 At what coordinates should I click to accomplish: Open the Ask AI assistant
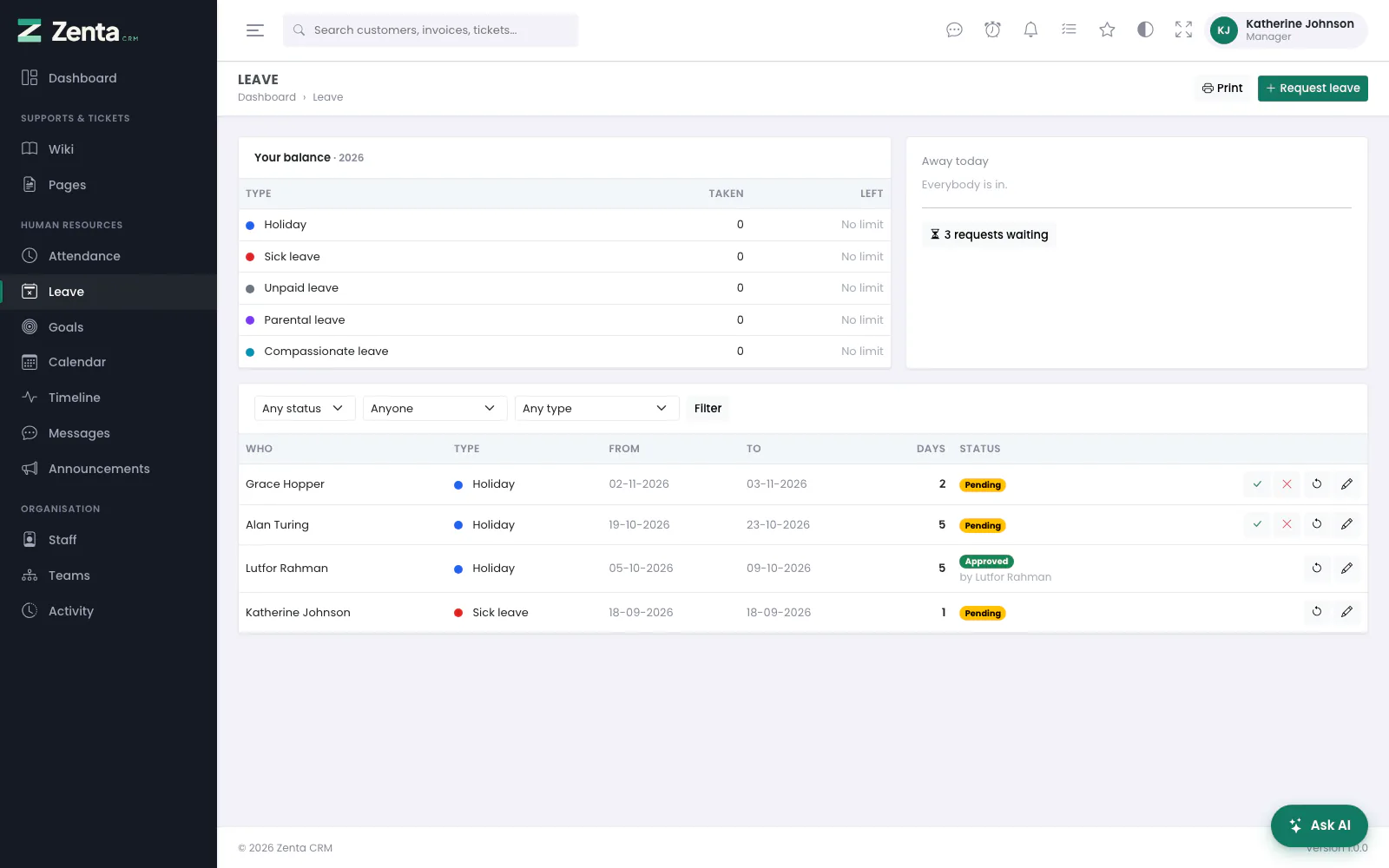pos(1320,825)
